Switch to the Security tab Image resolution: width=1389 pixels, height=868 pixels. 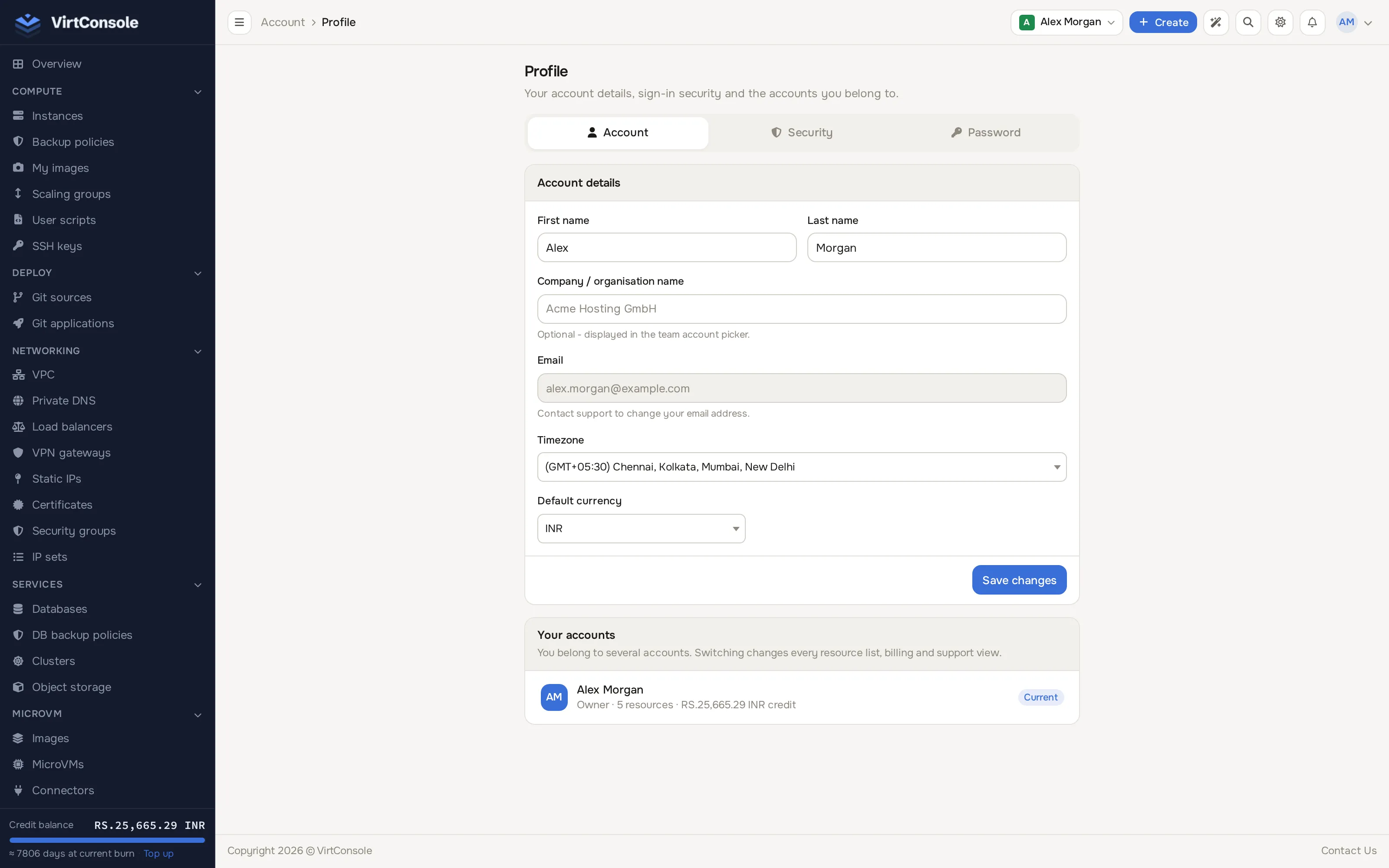(x=801, y=133)
